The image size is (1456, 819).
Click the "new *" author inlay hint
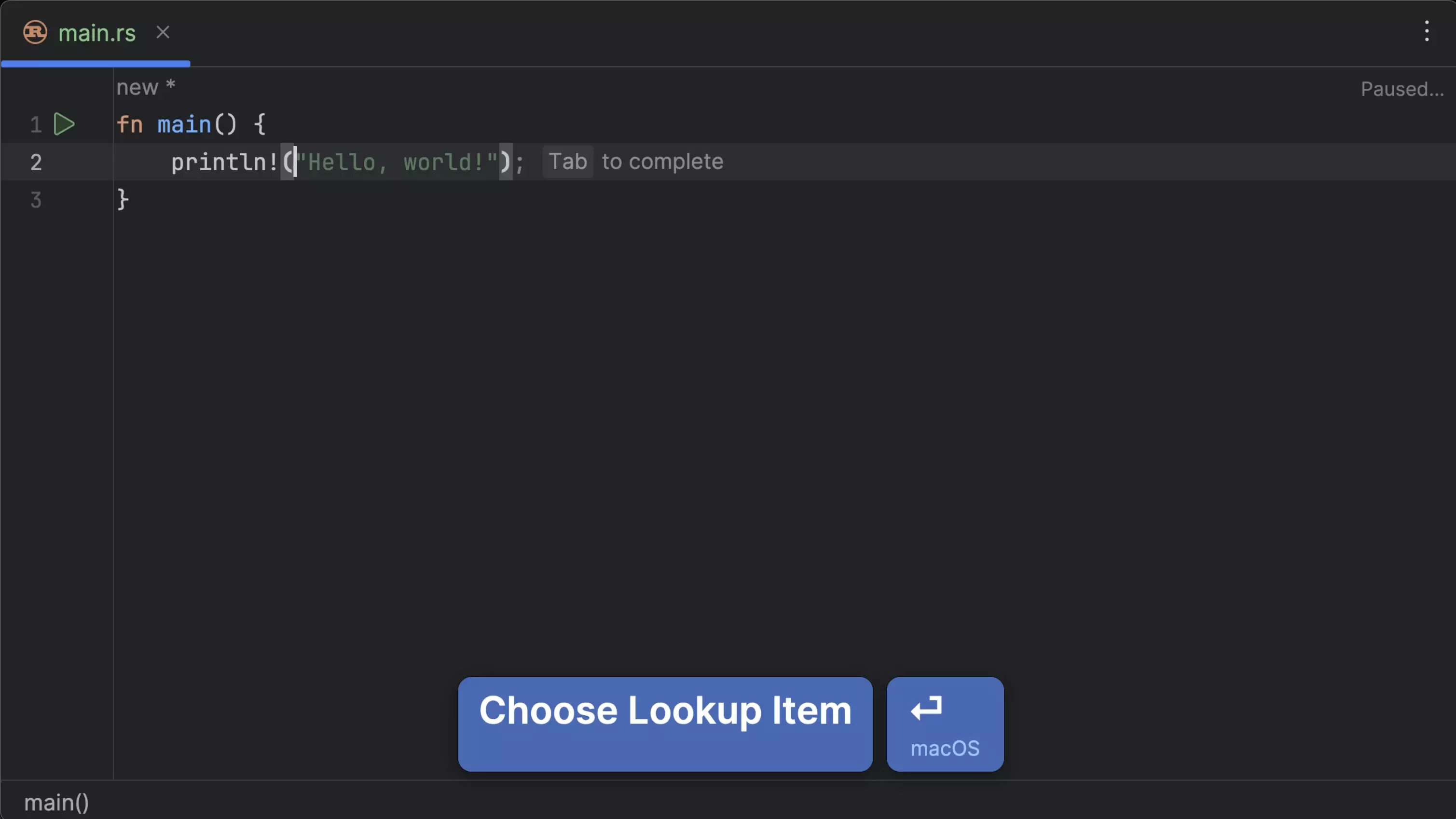point(146,88)
